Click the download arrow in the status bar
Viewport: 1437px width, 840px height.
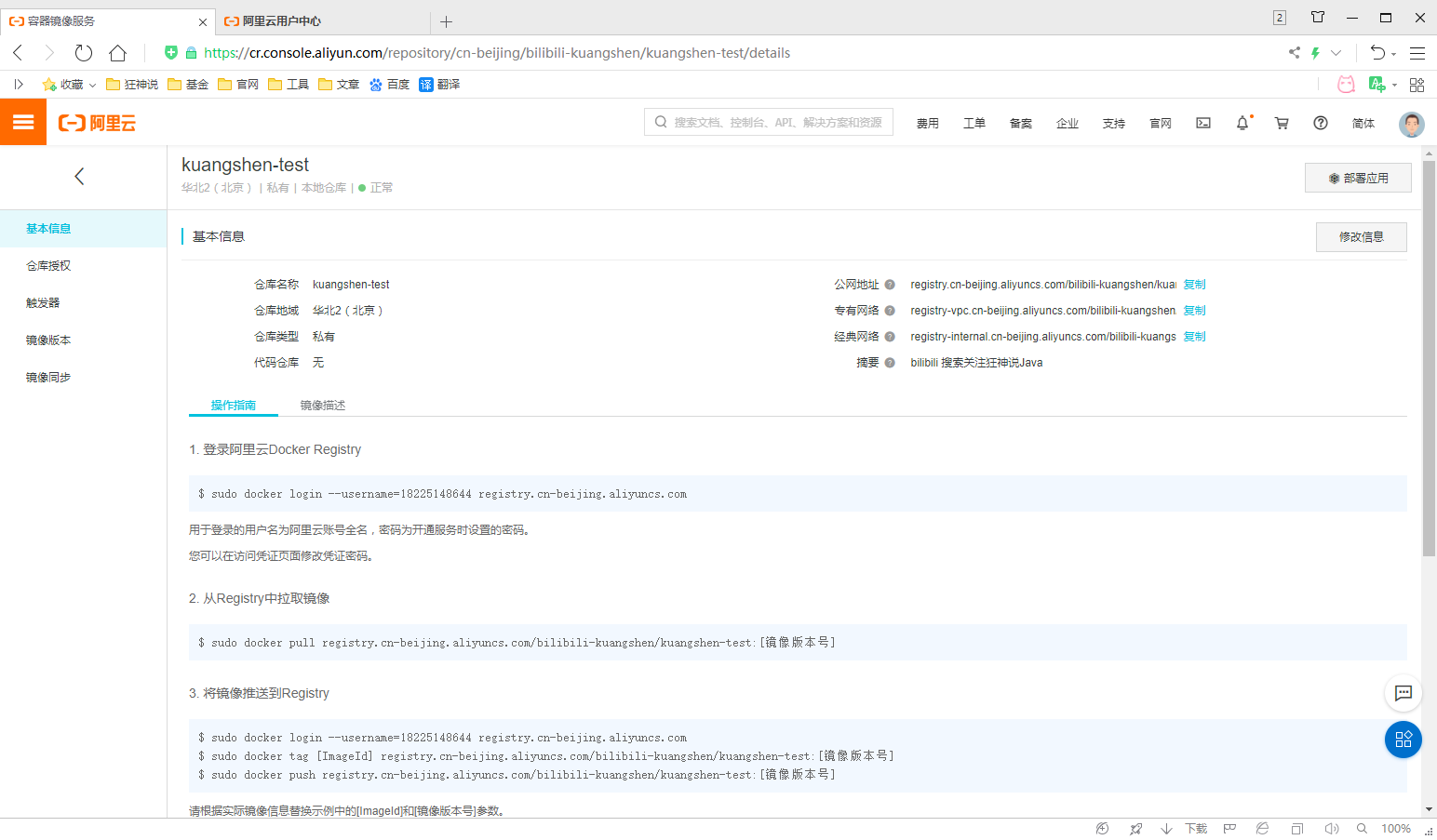(x=1166, y=828)
